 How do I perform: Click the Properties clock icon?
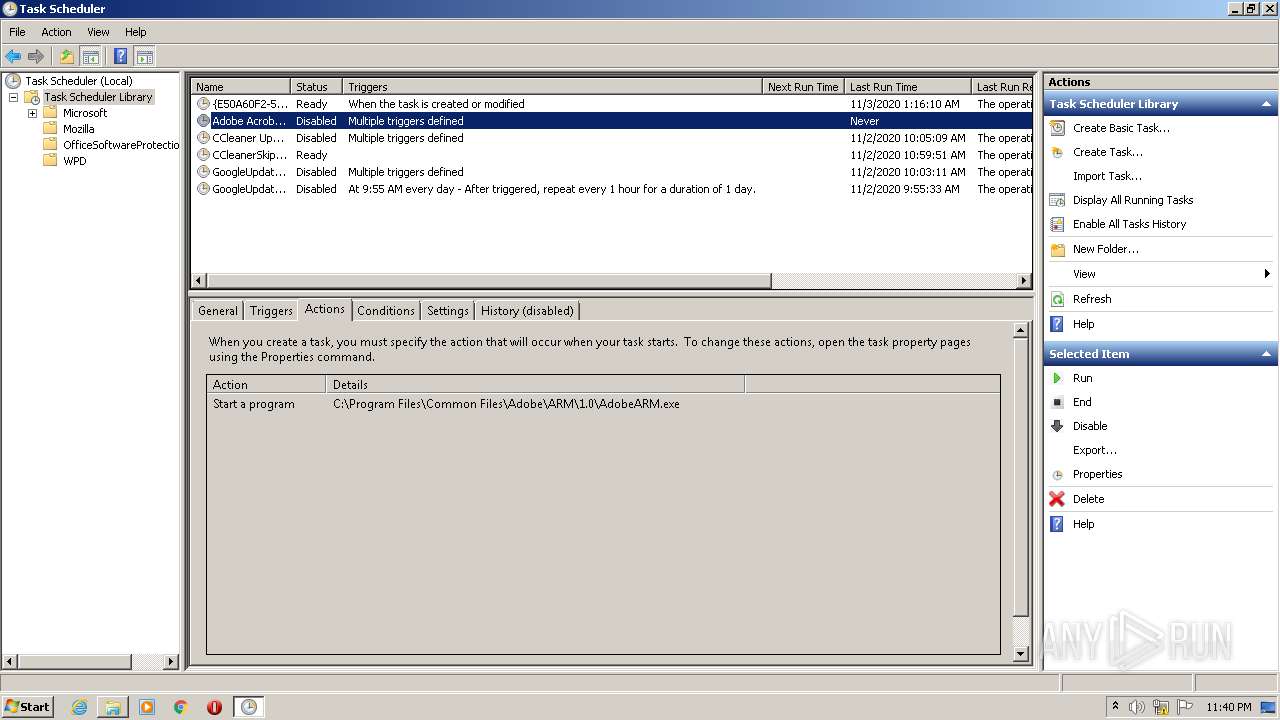click(x=1057, y=474)
